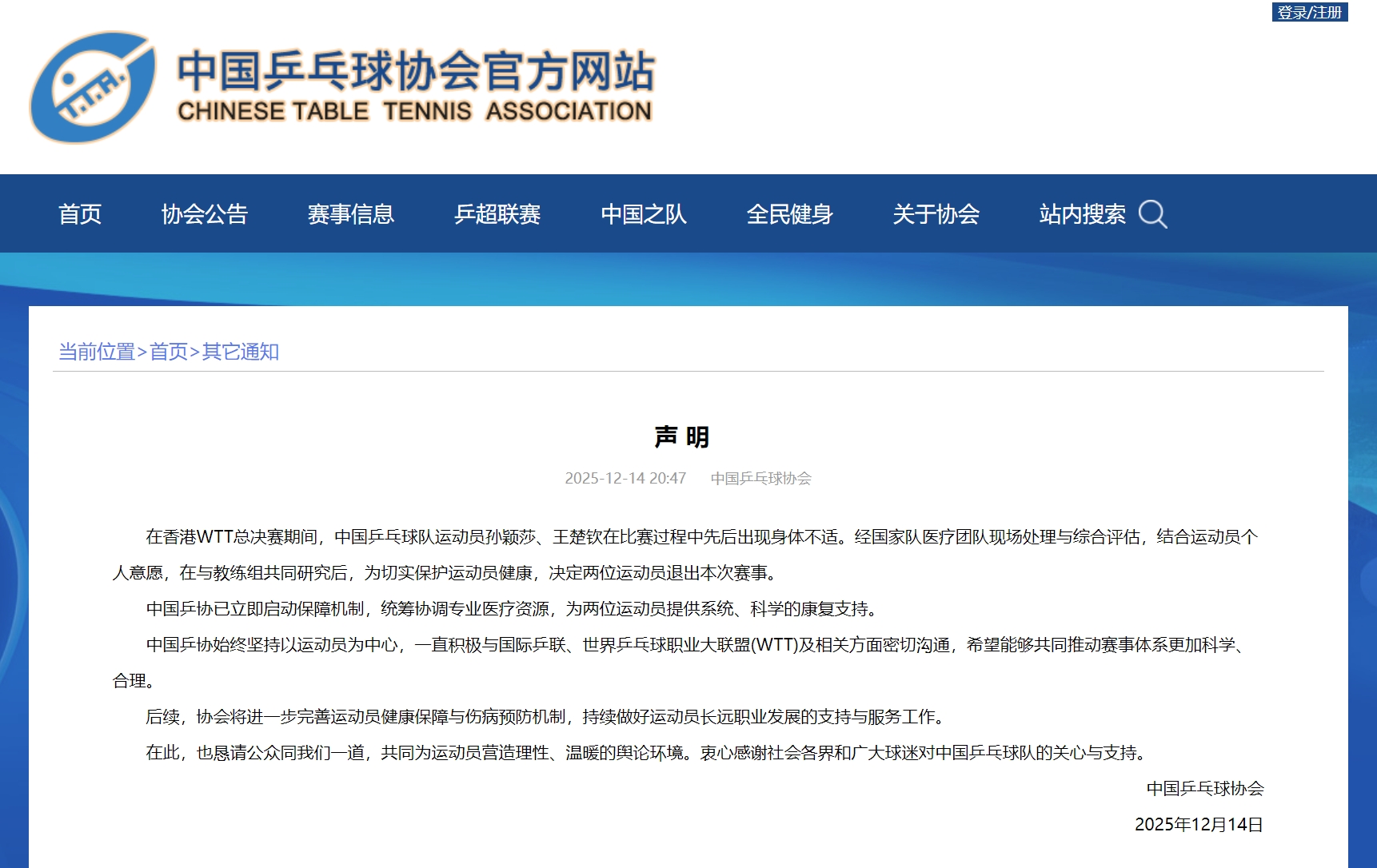Click the article heading 声明
Image resolution: width=1377 pixels, height=868 pixels.
pos(681,437)
